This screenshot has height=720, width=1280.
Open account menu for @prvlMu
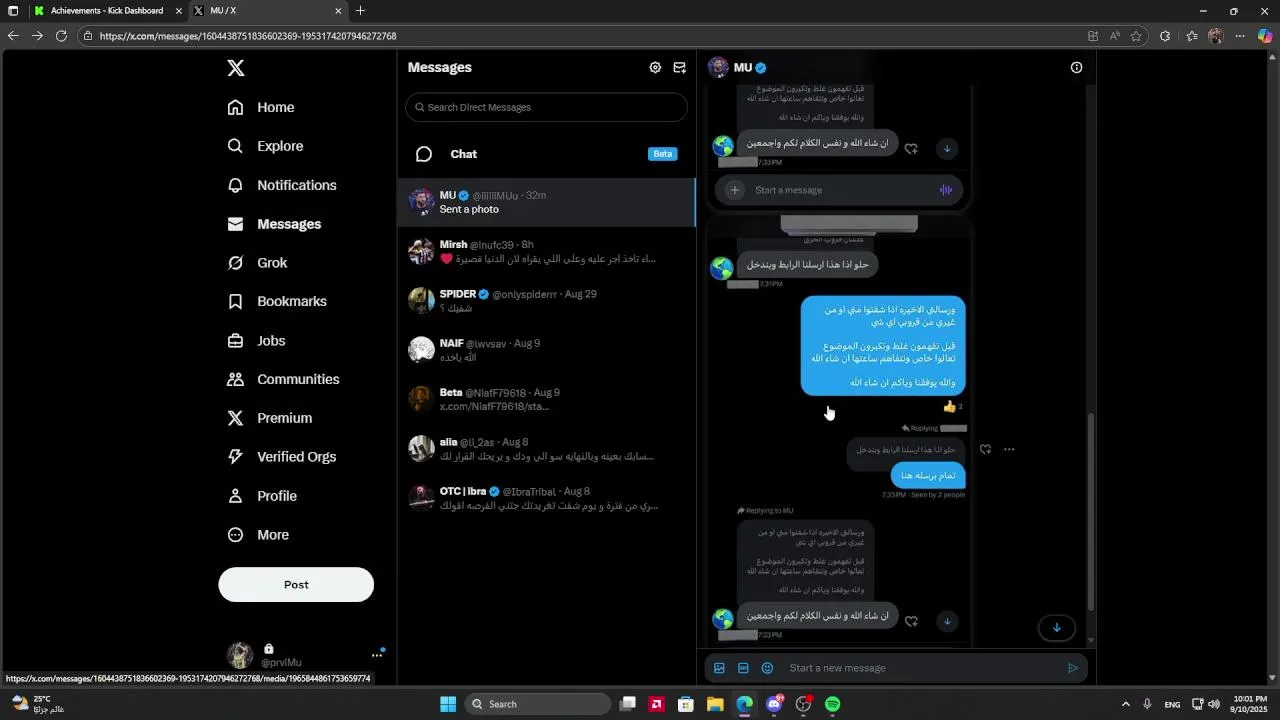[x=377, y=655]
